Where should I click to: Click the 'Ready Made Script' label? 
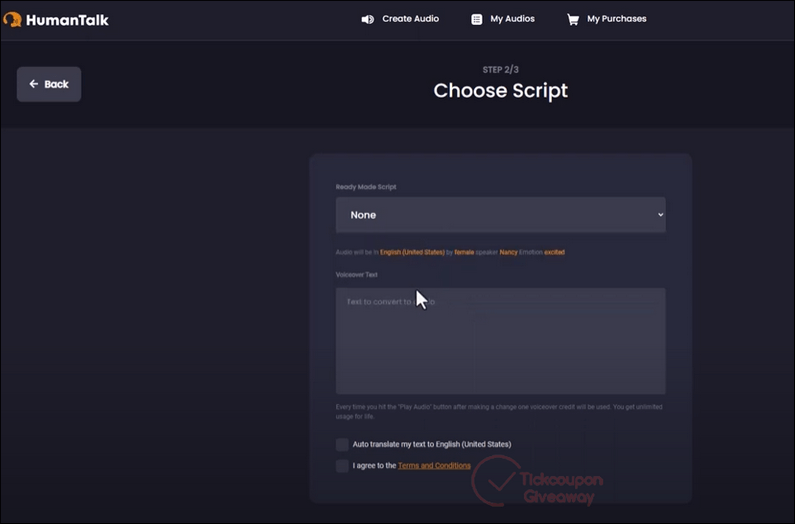coord(366,187)
